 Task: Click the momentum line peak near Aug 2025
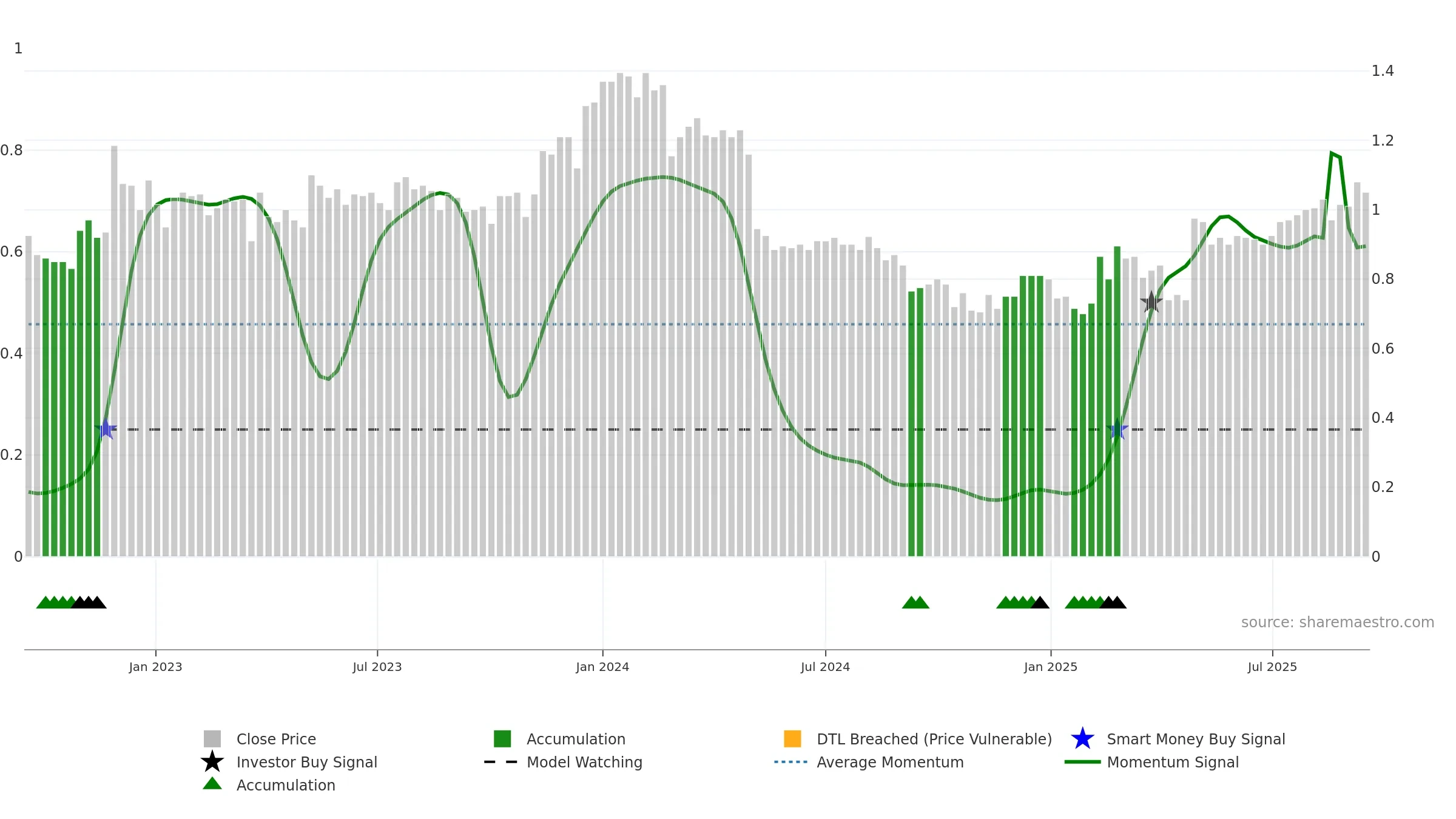click(1331, 153)
